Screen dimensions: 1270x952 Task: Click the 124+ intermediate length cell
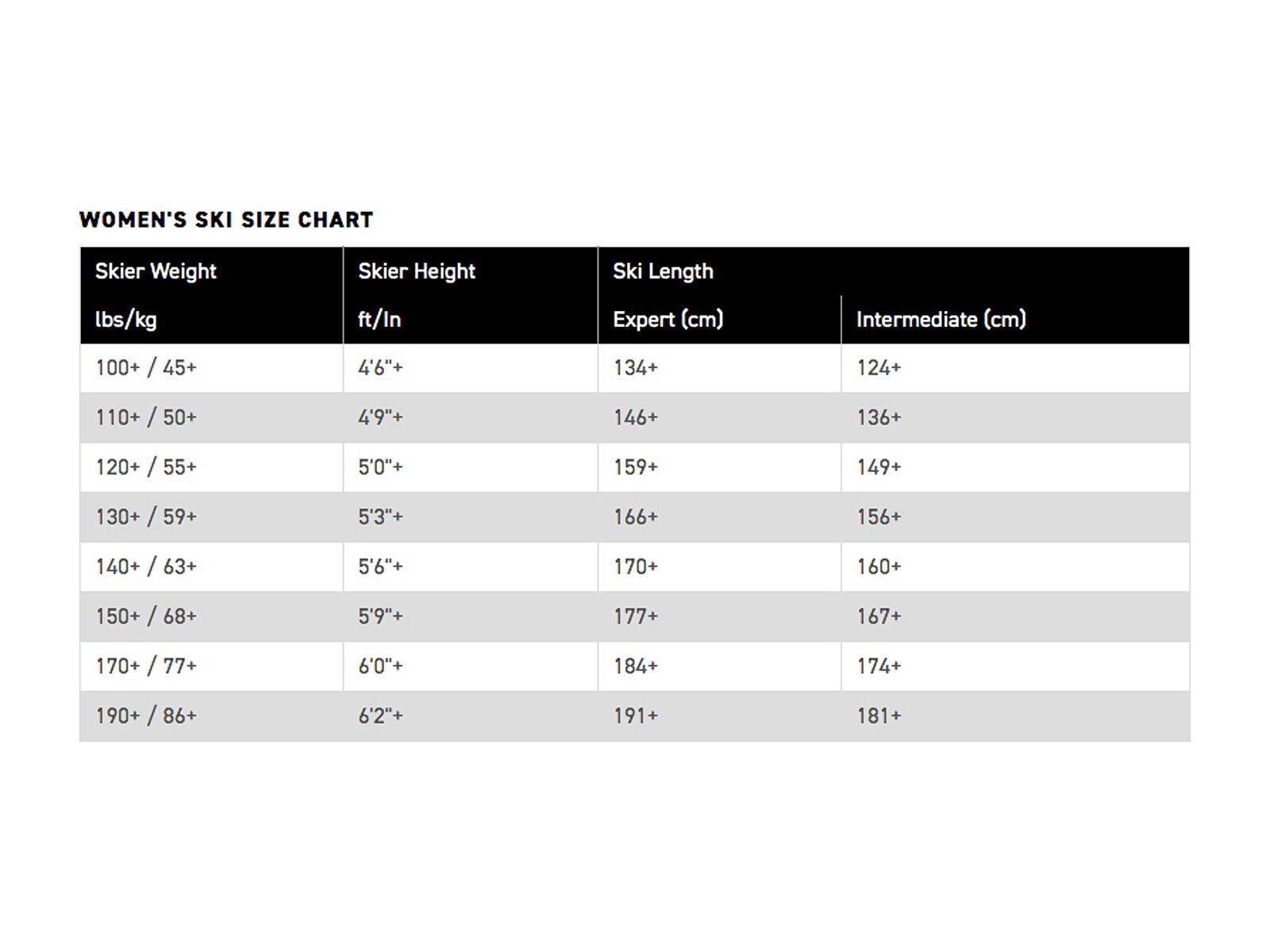pyautogui.click(x=879, y=368)
